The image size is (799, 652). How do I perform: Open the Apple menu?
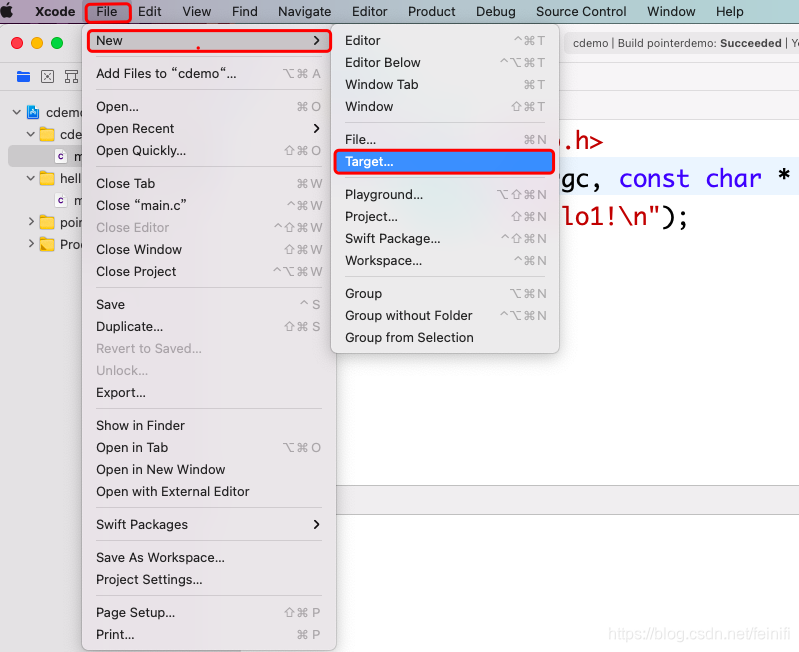[7, 11]
